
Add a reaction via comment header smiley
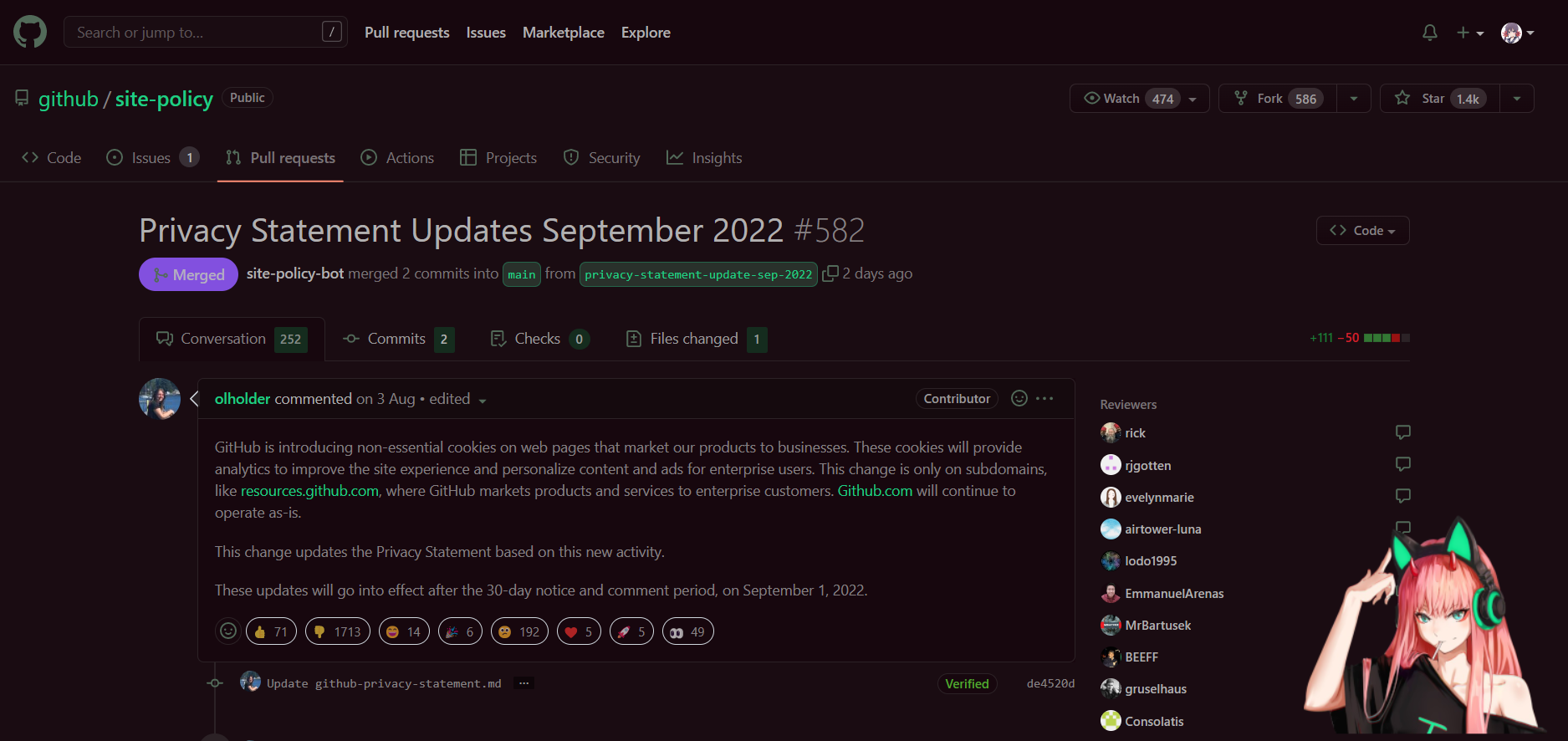click(1019, 398)
